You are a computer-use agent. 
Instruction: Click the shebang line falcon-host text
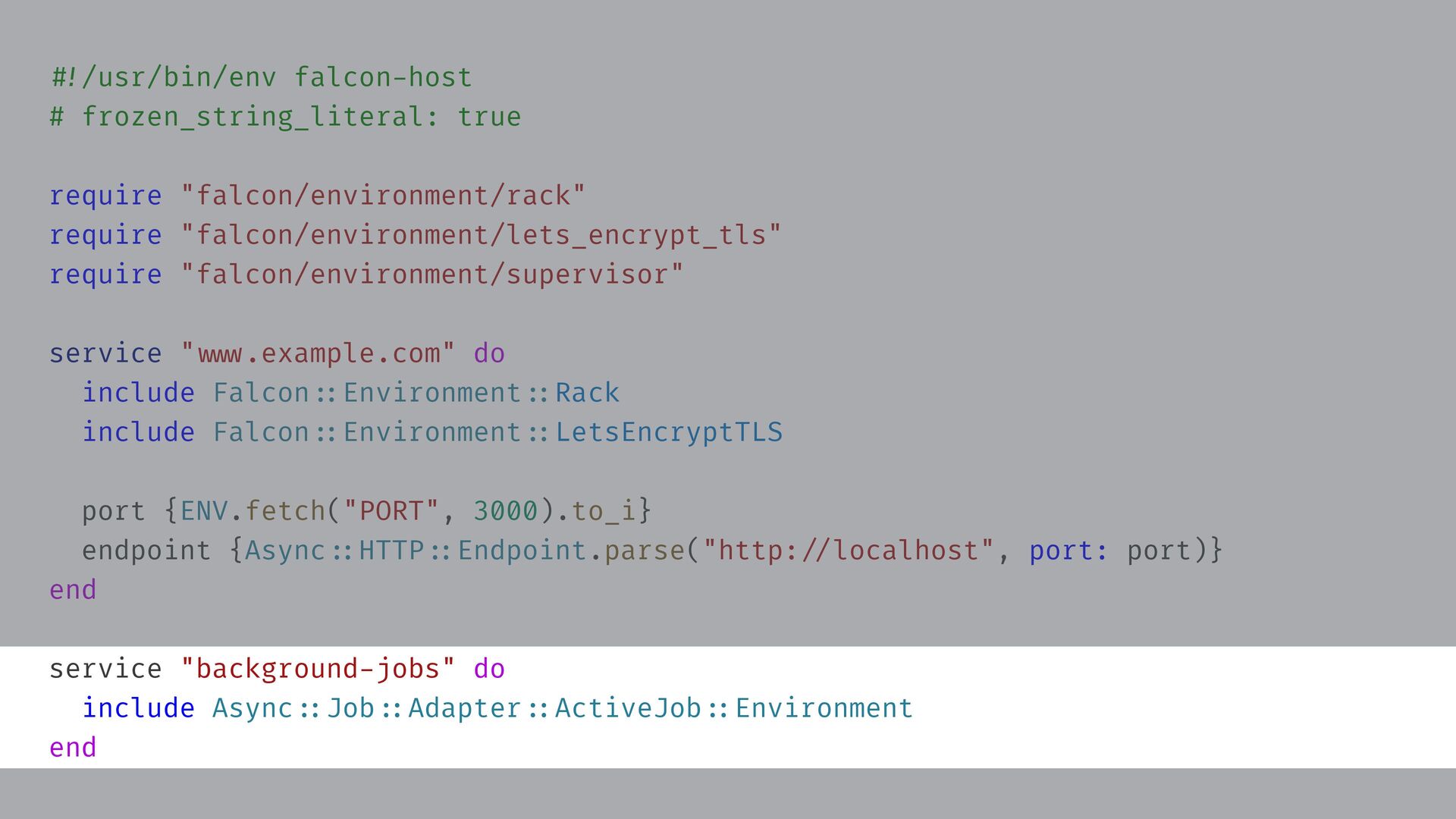tap(382, 77)
